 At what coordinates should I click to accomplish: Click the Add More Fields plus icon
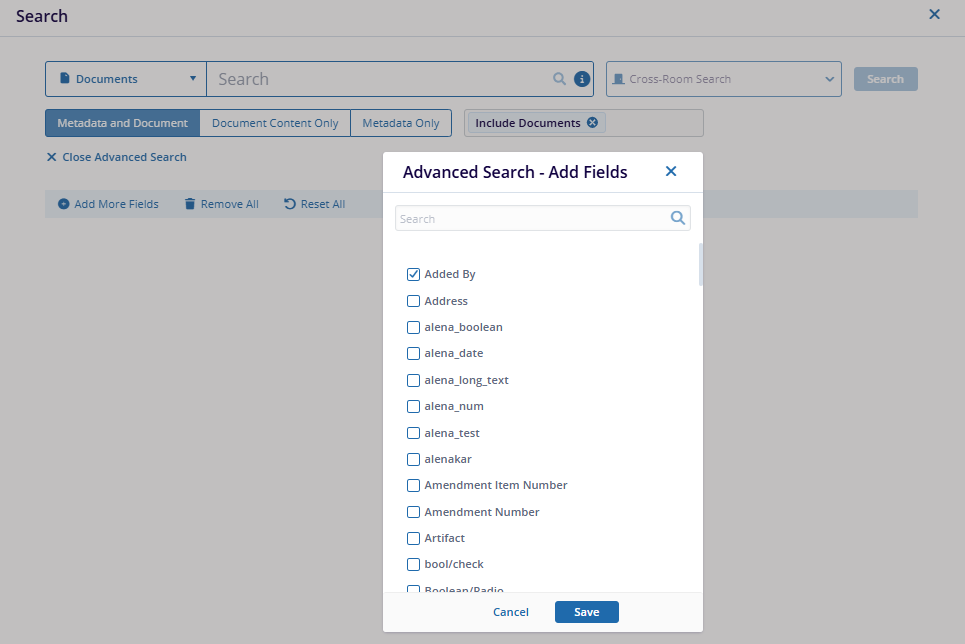(64, 204)
